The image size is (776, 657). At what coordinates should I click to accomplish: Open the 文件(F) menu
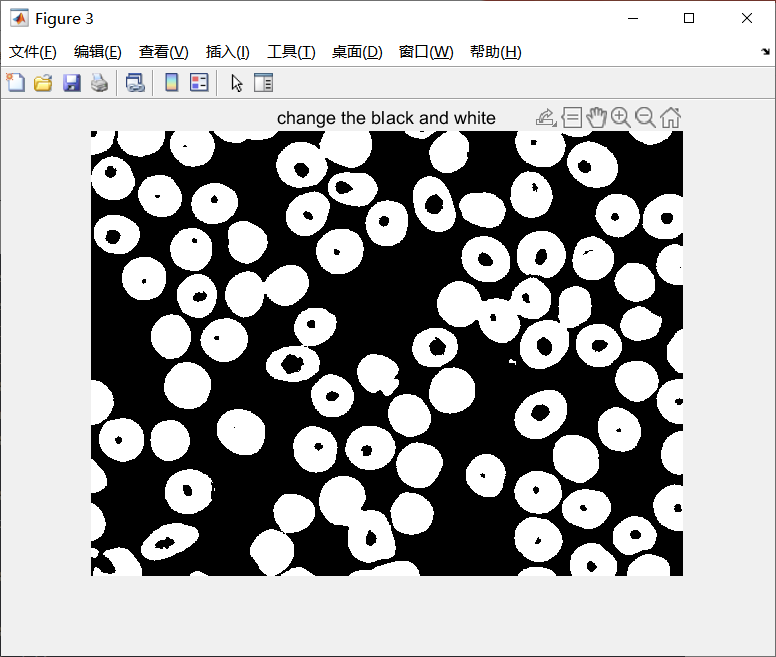coord(33,51)
